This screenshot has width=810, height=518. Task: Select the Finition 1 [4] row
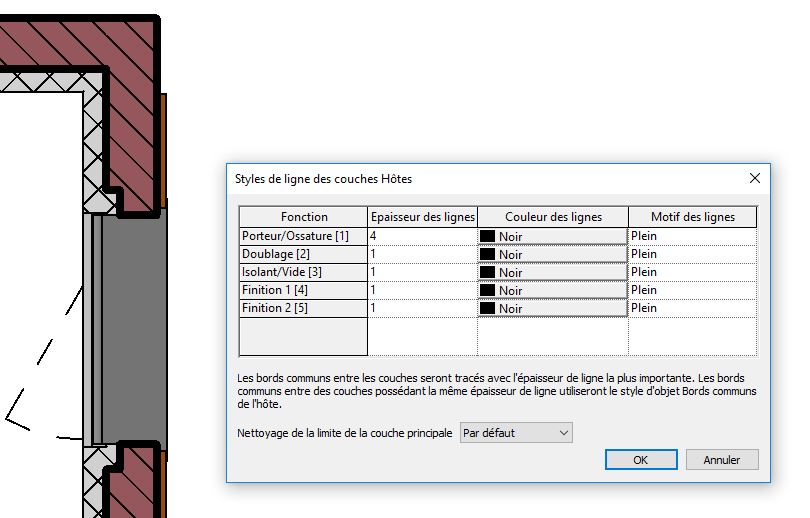(x=303, y=290)
